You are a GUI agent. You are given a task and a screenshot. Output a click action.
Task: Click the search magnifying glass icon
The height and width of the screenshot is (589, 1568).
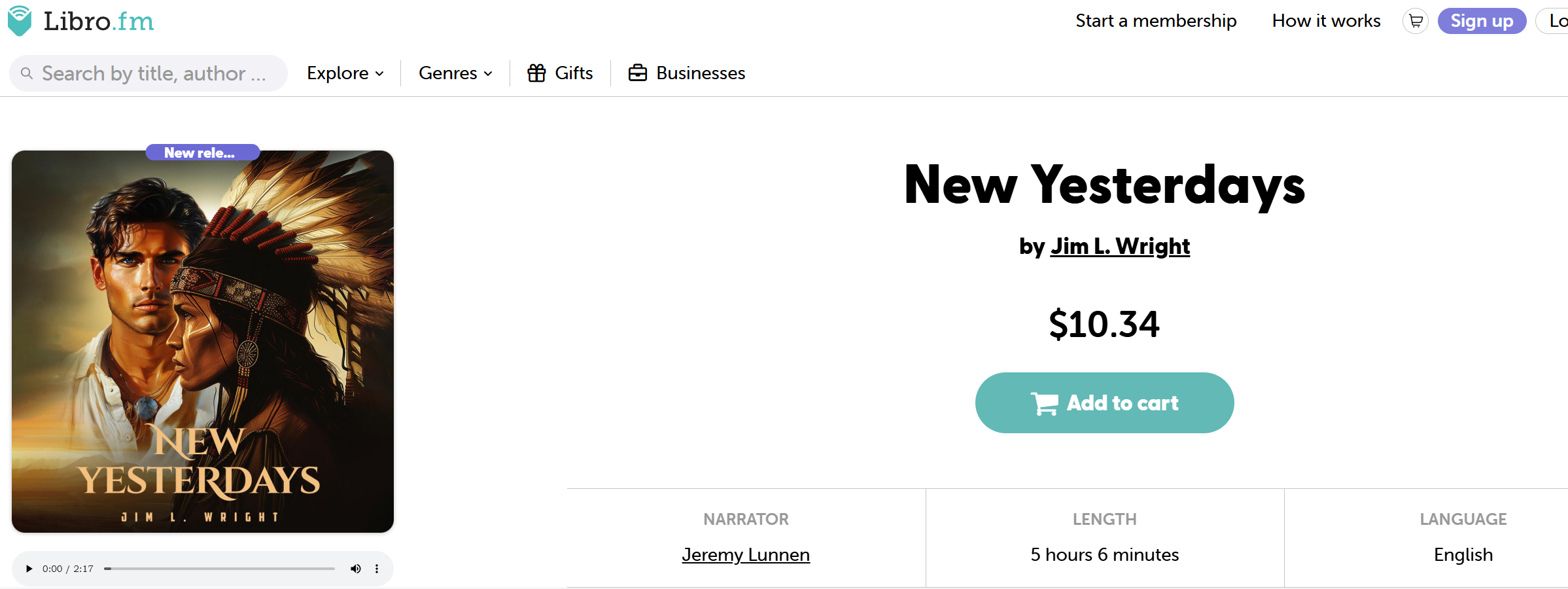click(27, 73)
